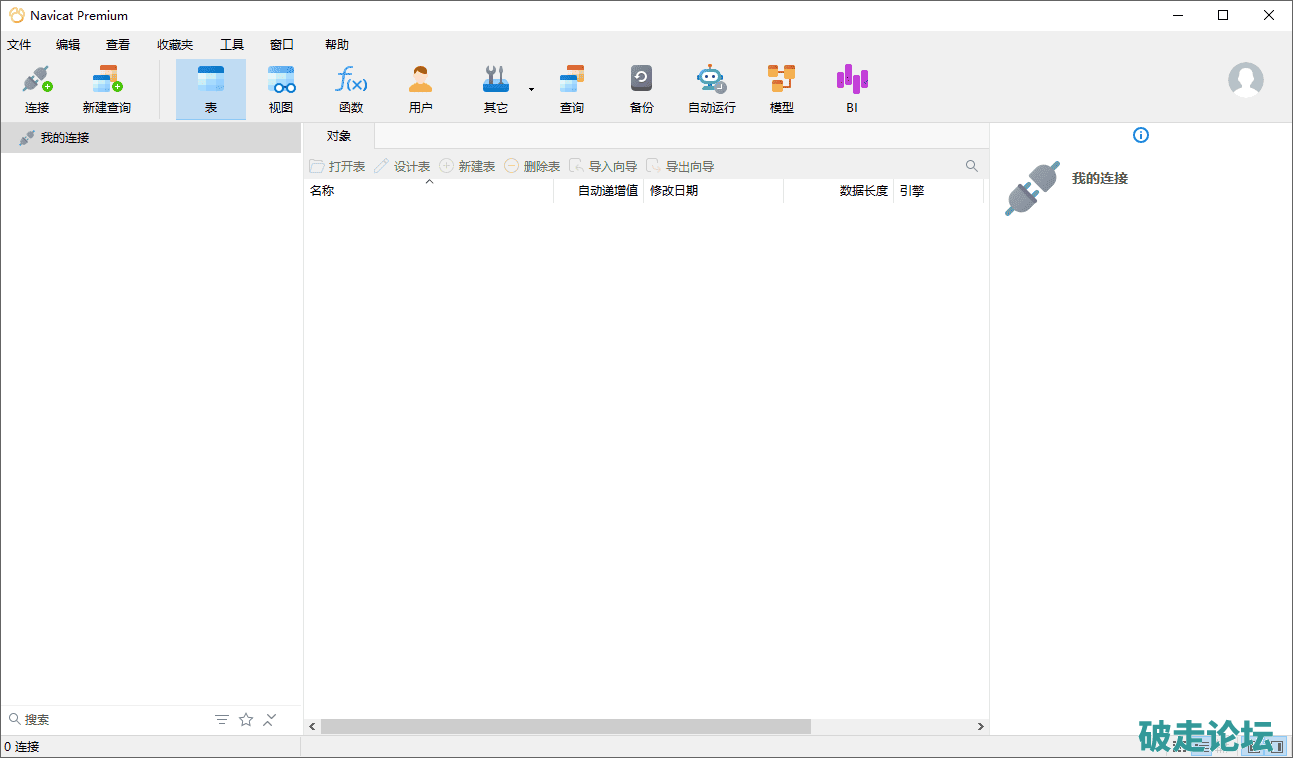Select 我的连接 in the connection tree
The height and width of the screenshot is (758, 1293).
pyautogui.click(x=65, y=138)
